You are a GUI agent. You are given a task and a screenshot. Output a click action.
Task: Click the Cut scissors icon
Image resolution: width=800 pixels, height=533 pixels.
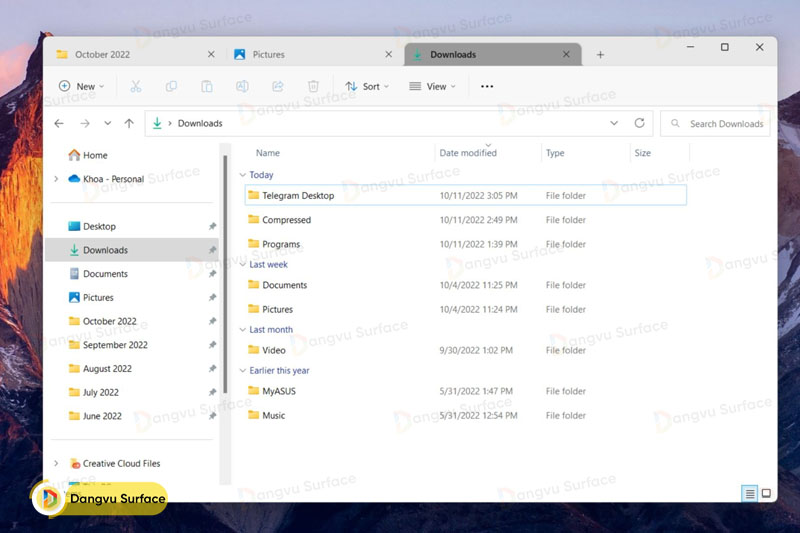135,86
